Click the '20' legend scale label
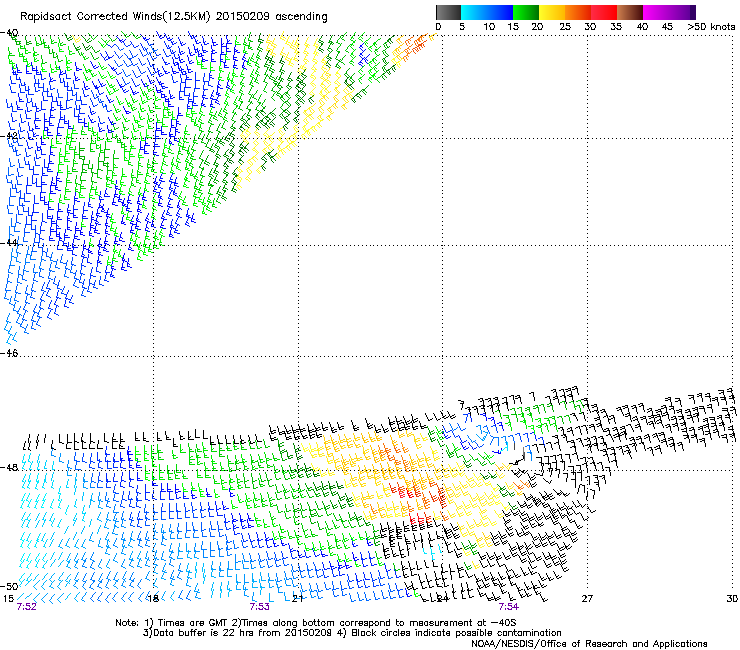This screenshot has height=650, width=740. (537, 27)
